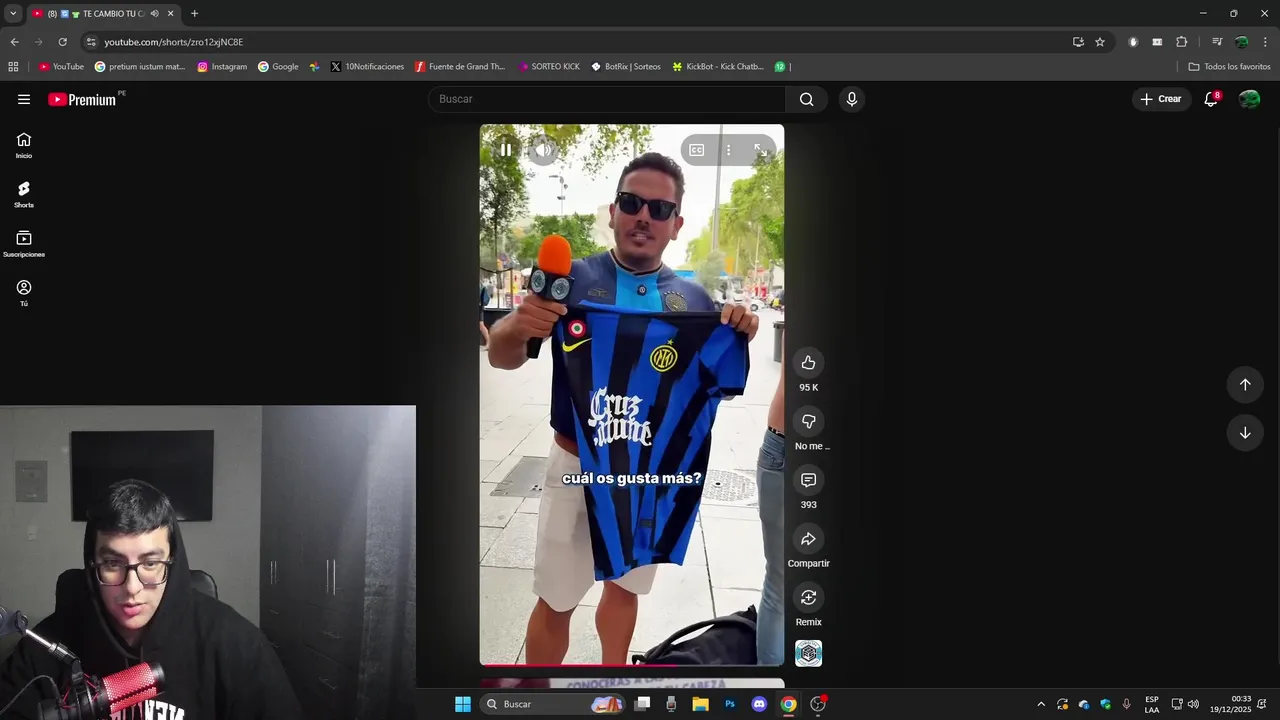Open Shorts in the sidebar
Viewport: 1280px width, 720px height.
[x=24, y=195]
